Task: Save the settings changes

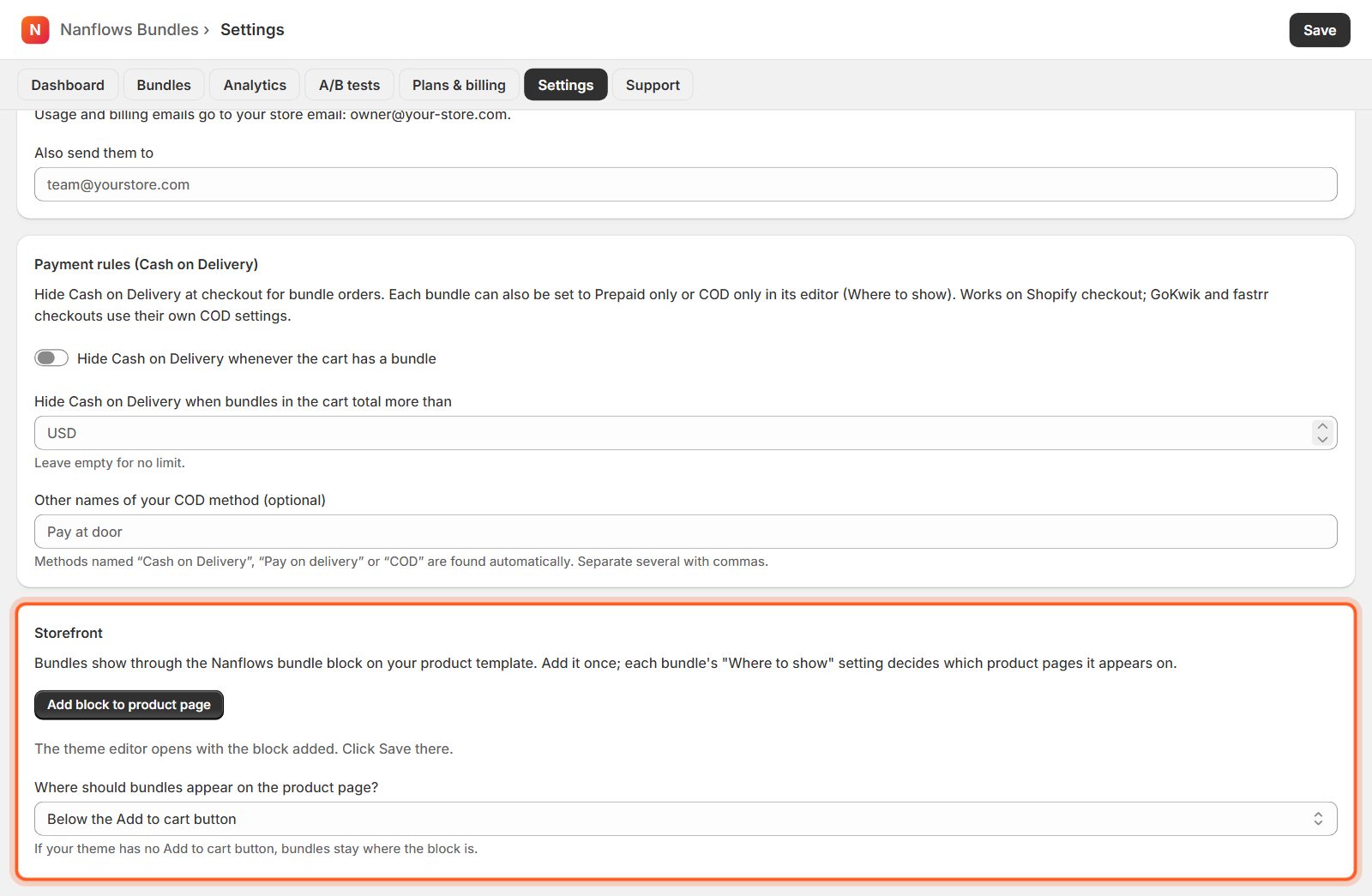Action: tap(1320, 30)
